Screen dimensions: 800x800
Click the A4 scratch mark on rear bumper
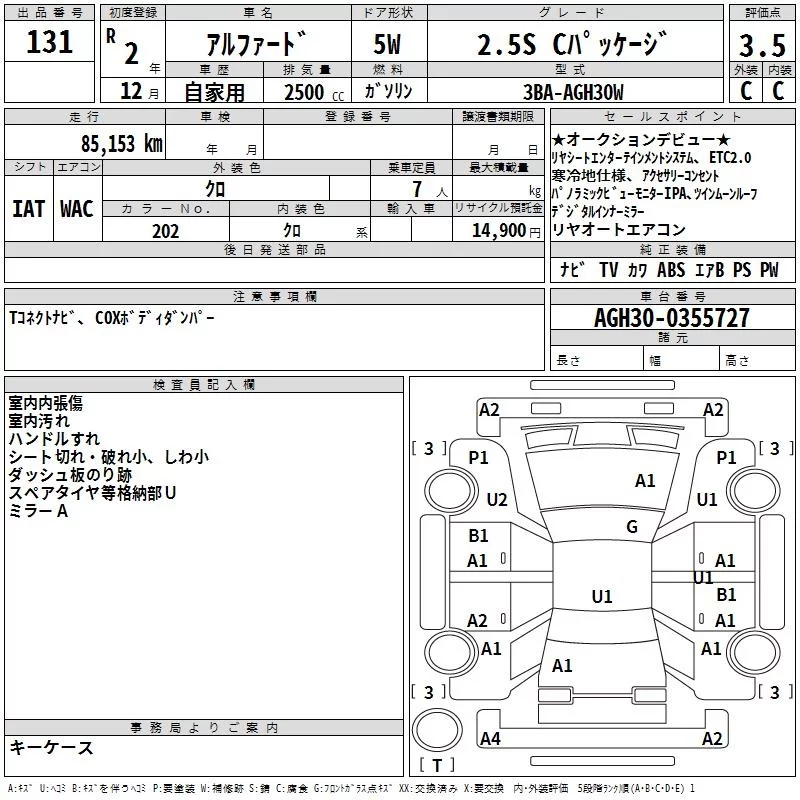490,738
